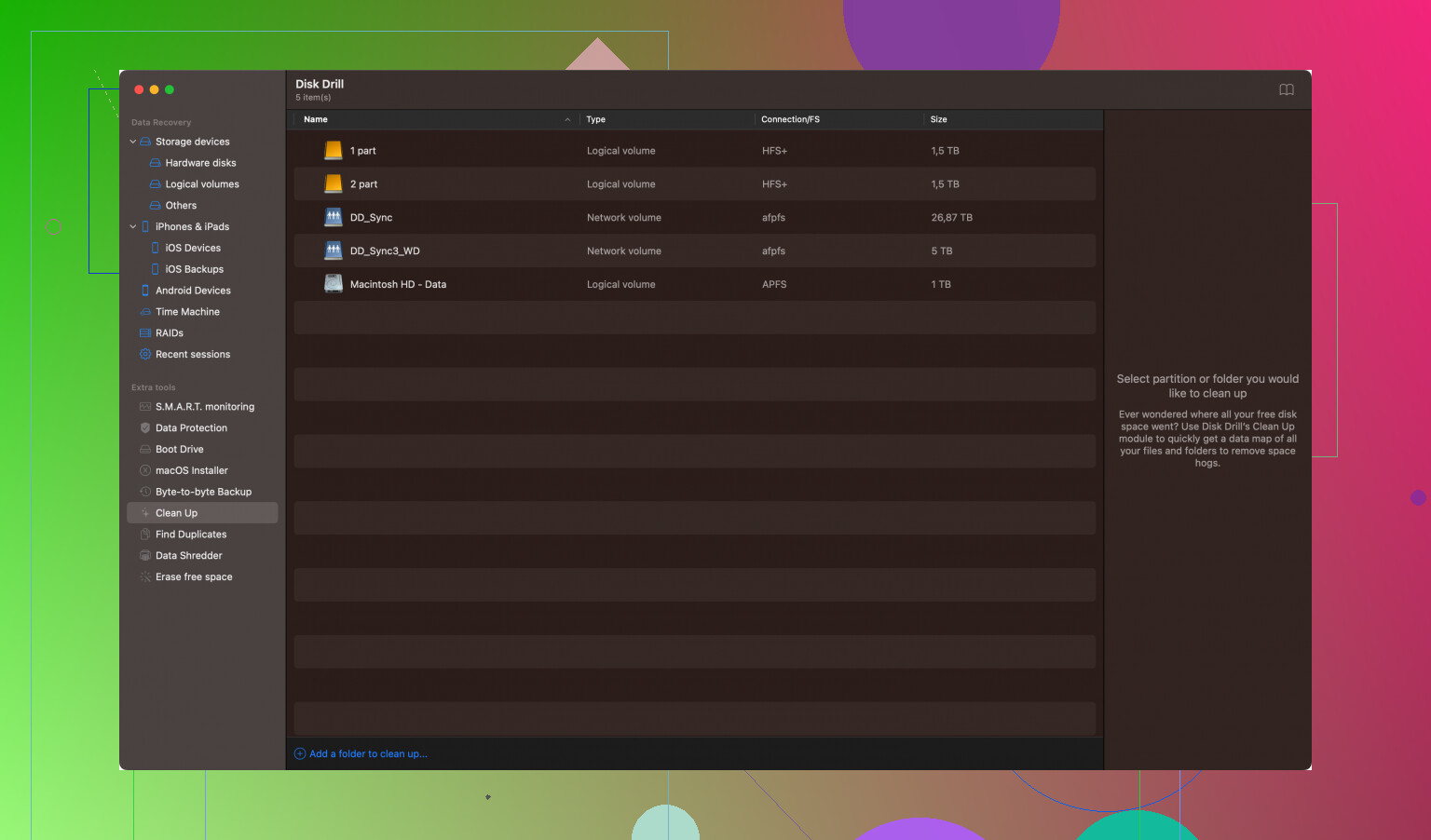Screen dimensions: 1431x840
Task: Open S.M.A.R.T. monitoring tool
Action: 204,407
